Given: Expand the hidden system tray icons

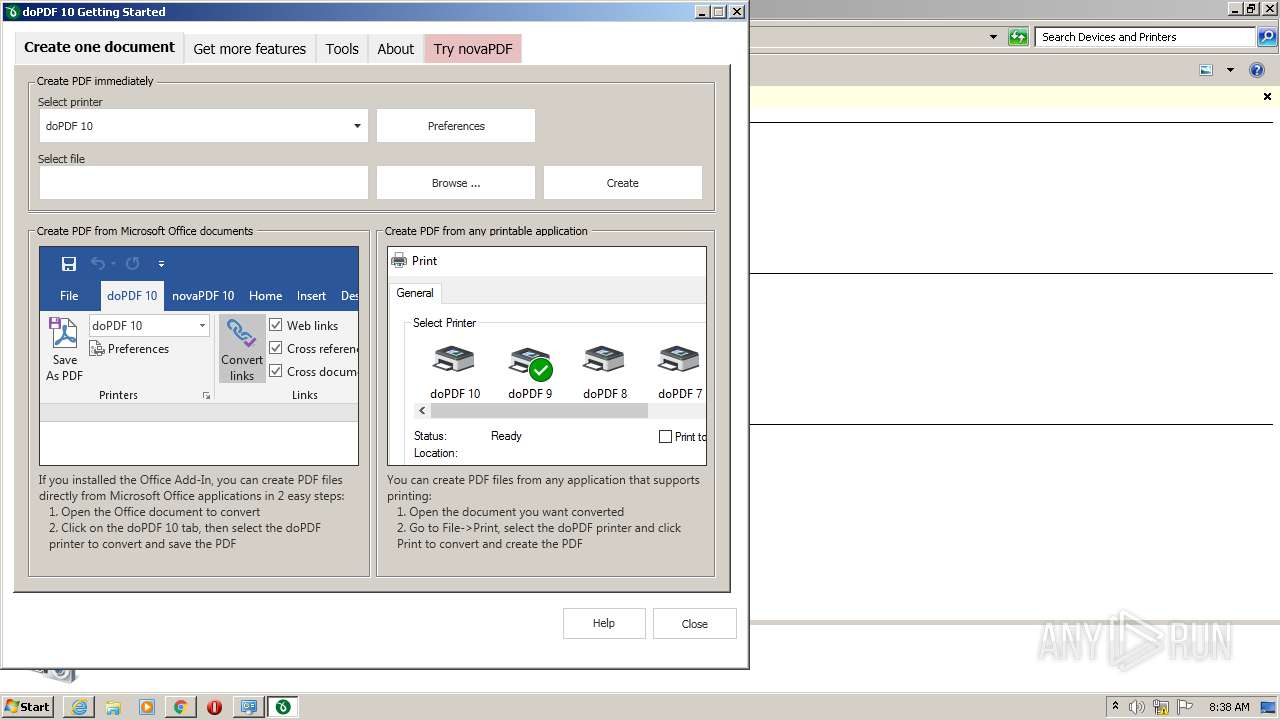Looking at the screenshot, I should pyautogui.click(x=1115, y=707).
